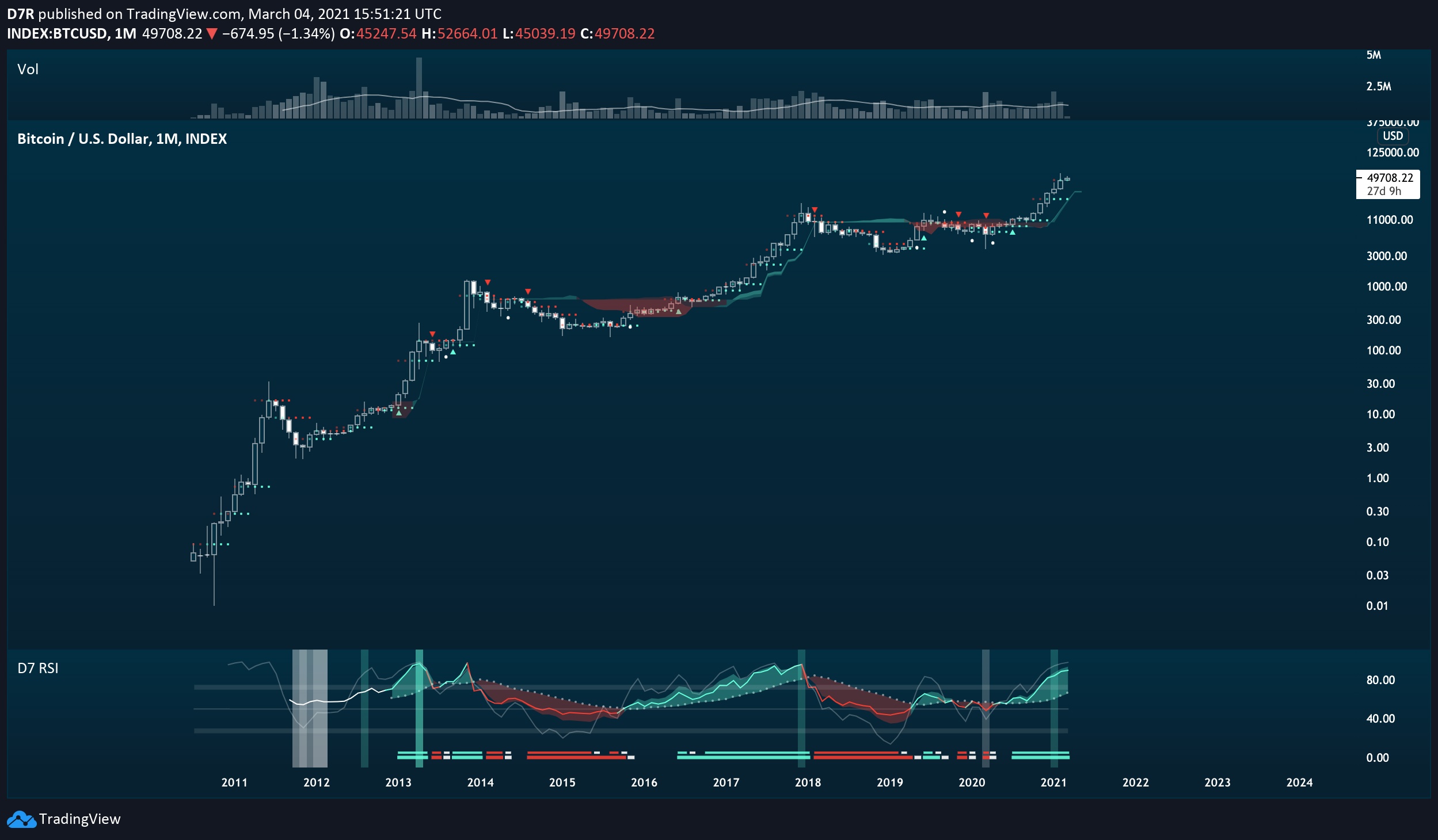This screenshot has width=1438, height=840.
Task: Click the 30.00 price axis label
Action: click(x=1381, y=384)
